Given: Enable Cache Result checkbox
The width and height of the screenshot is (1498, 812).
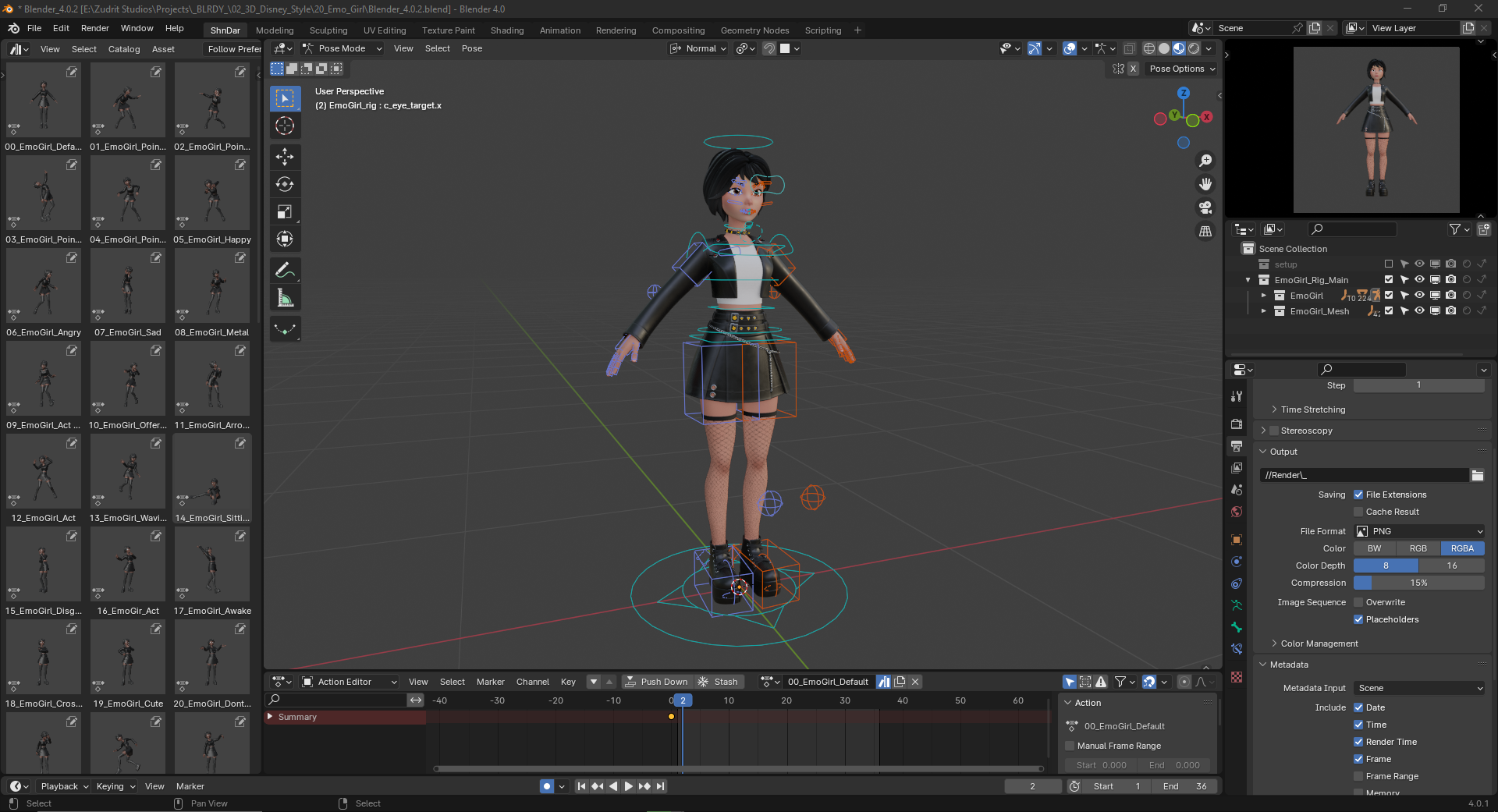Looking at the screenshot, I should [1358, 512].
